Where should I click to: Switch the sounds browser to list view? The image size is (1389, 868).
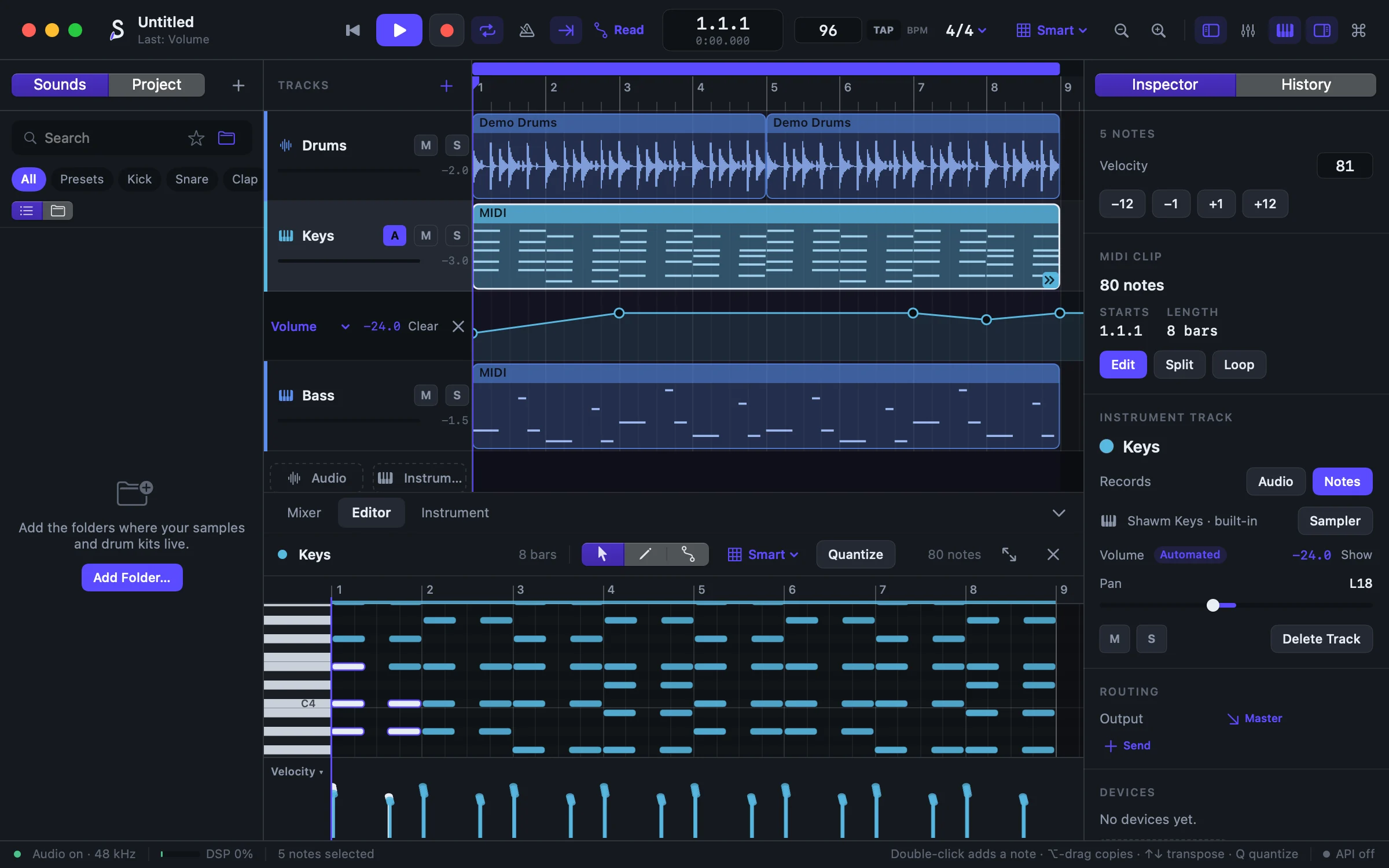click(27, 210)
